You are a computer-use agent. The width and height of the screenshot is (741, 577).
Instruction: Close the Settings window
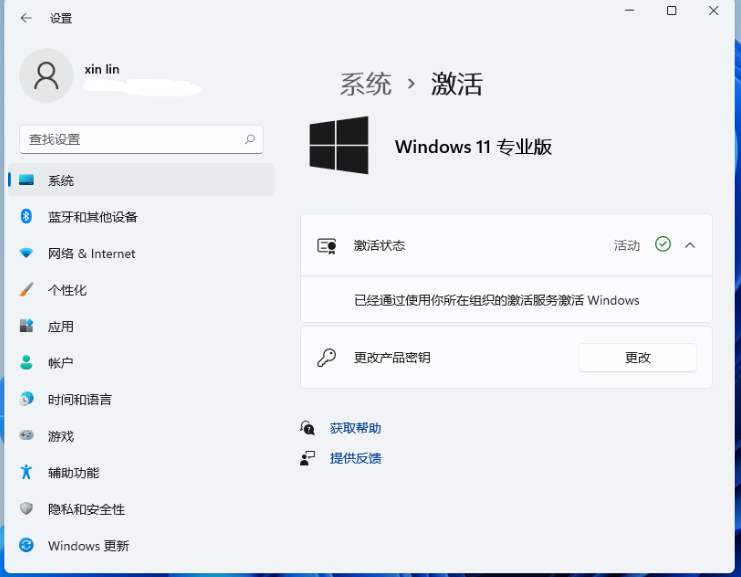pyautogui.click(x=714, y=10)
